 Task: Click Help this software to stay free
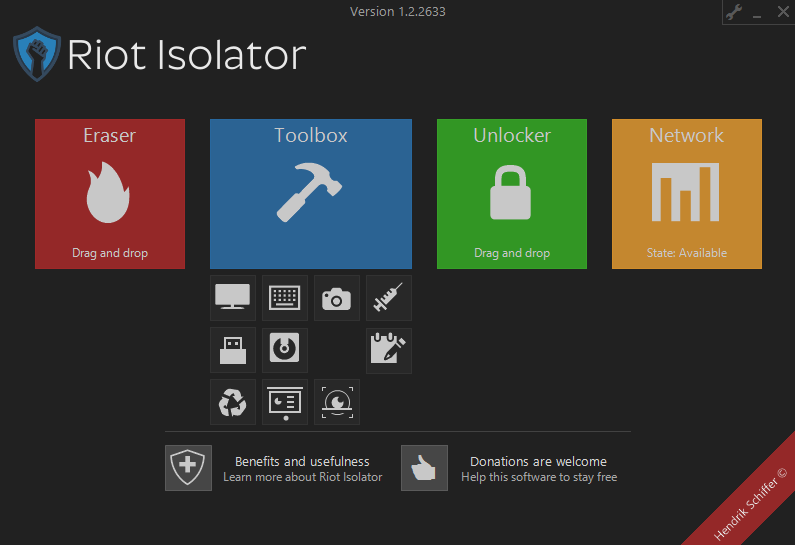click(x=539, y=477)
